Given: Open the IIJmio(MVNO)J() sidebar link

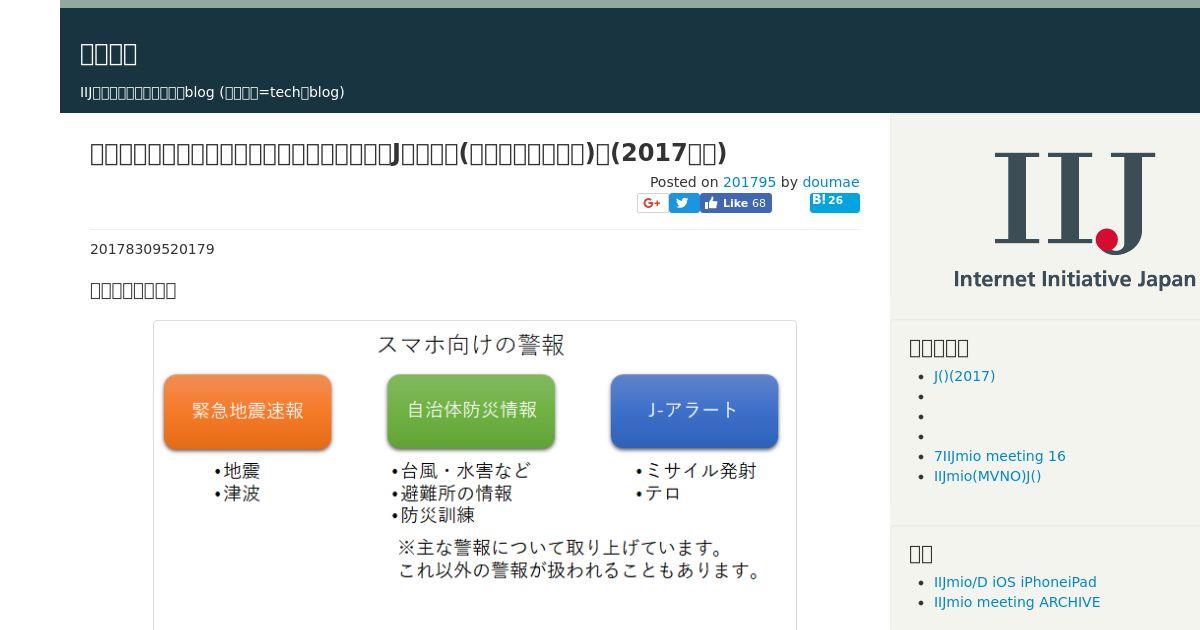Looking at the screenshot, I should click(x=987, y=476).
